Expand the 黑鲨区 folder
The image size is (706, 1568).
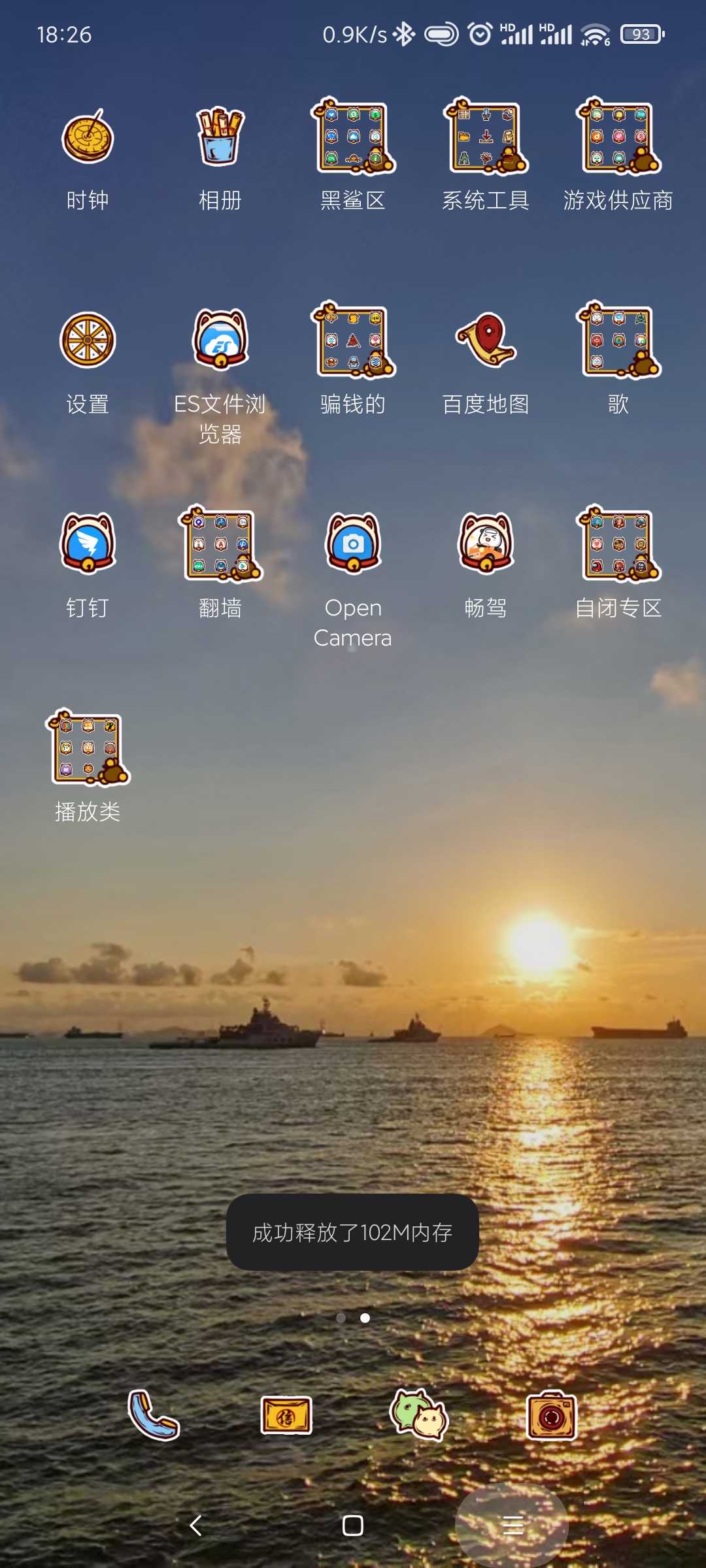[x=353, y=137]
